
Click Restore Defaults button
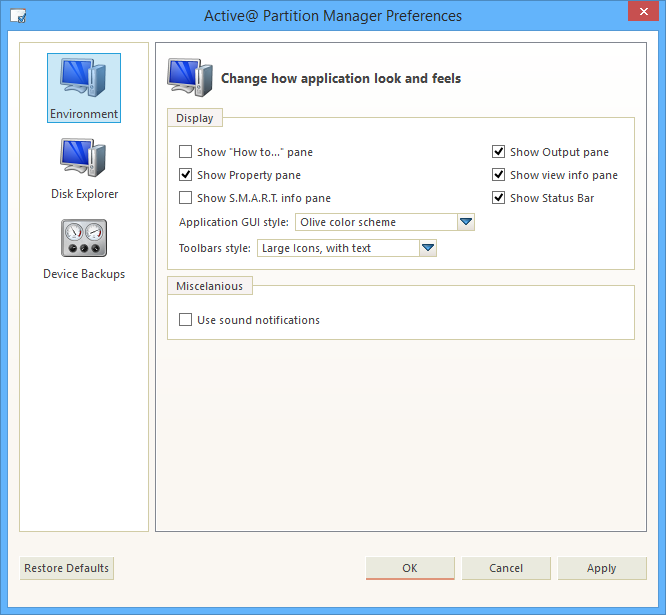[67, 568]
